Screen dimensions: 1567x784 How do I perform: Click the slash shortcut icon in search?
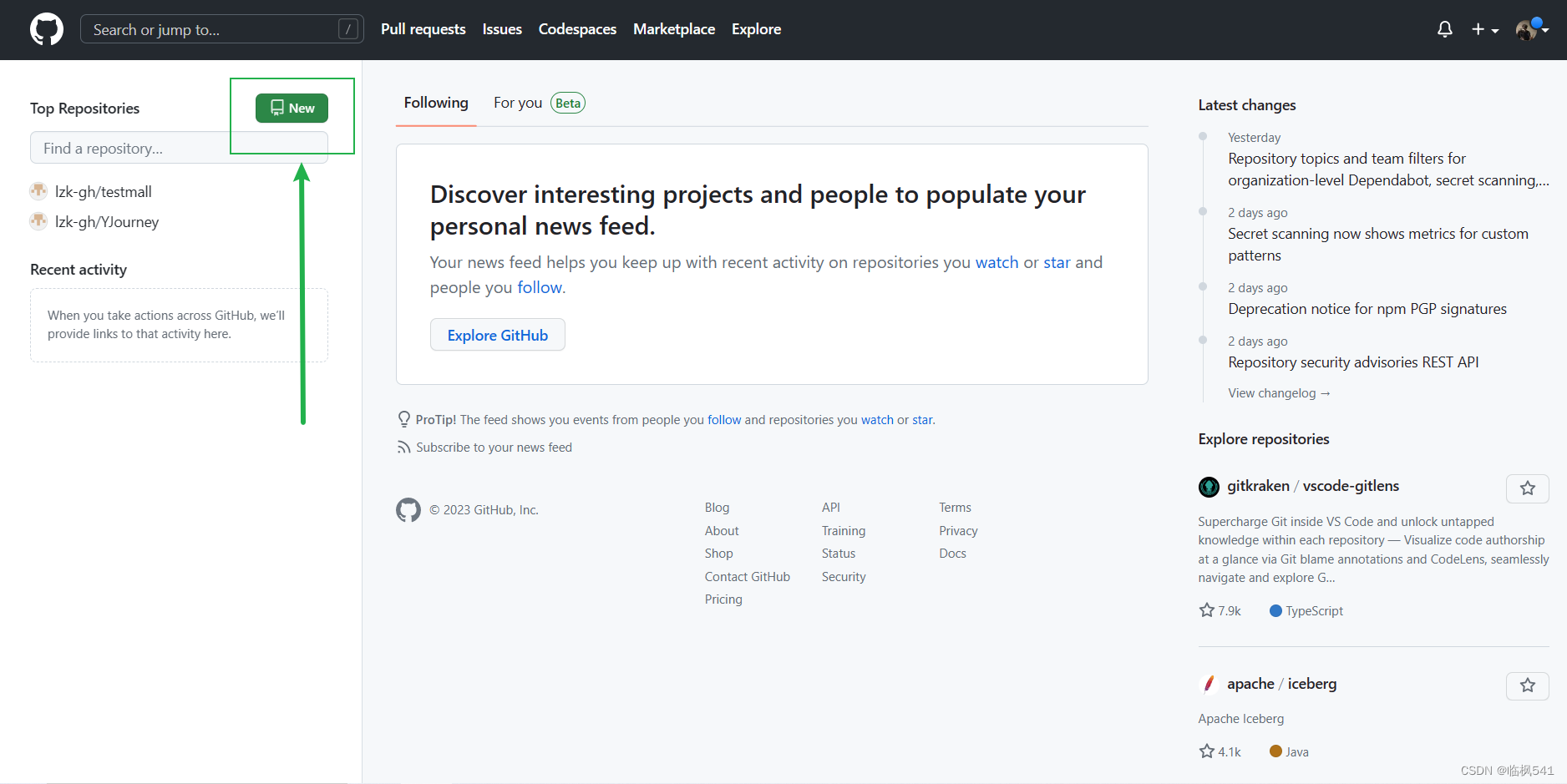click(x=348, y=29)
